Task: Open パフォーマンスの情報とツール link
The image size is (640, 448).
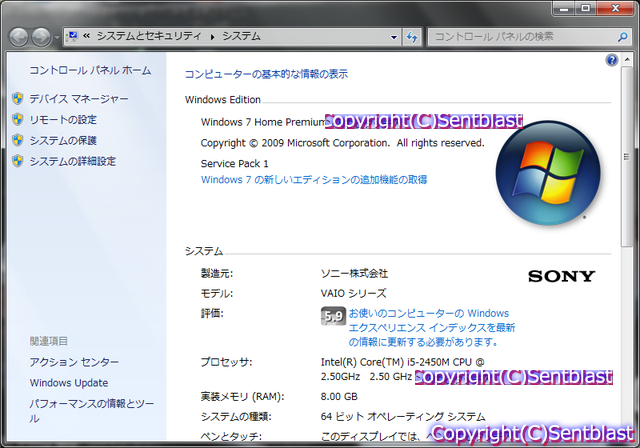Action: coord(91,411)
